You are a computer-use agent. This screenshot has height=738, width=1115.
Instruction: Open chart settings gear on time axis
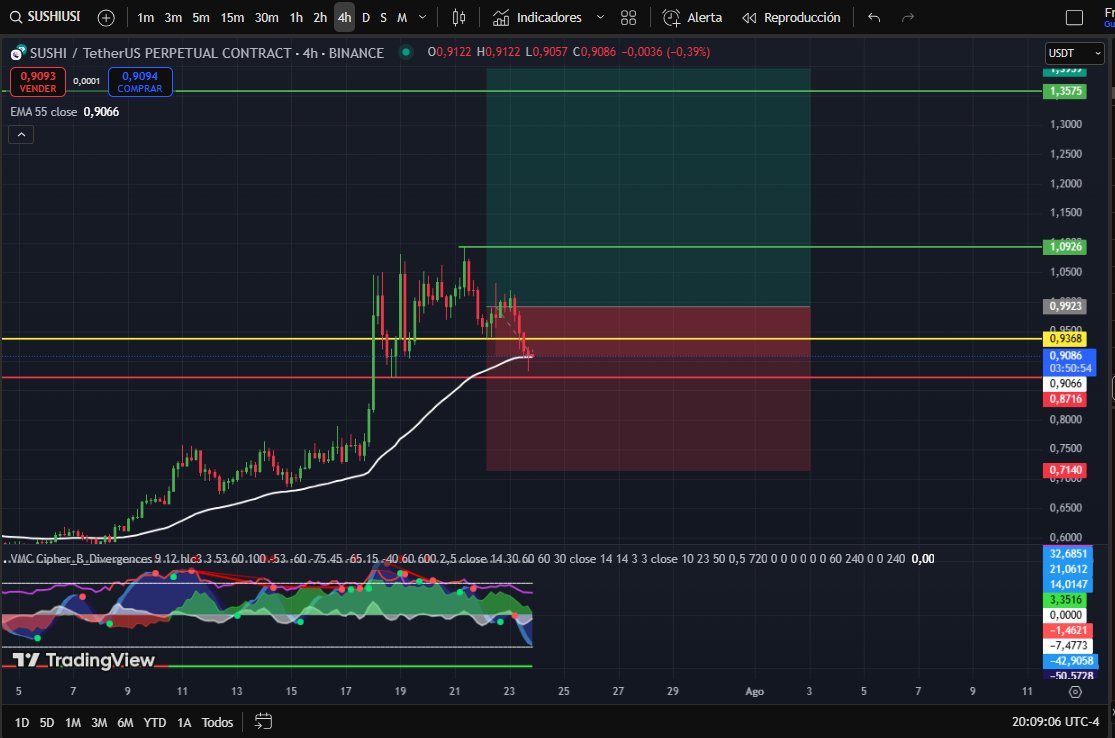coord(1075,692)
